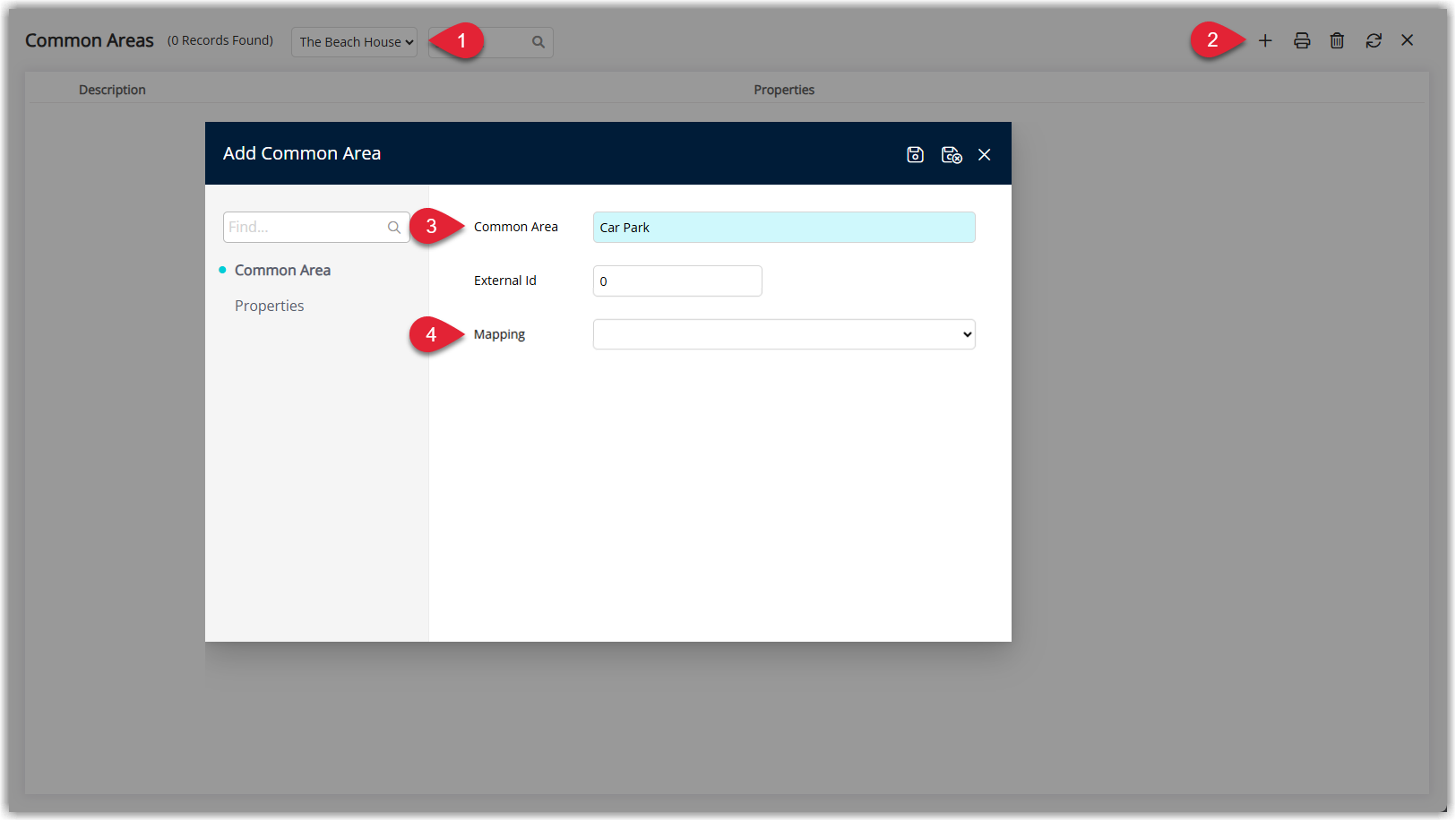The height and width of the screenshot is (821, 1456).
Task: Select Common Area in the dialog sidebar
Action: pos(282,270)
